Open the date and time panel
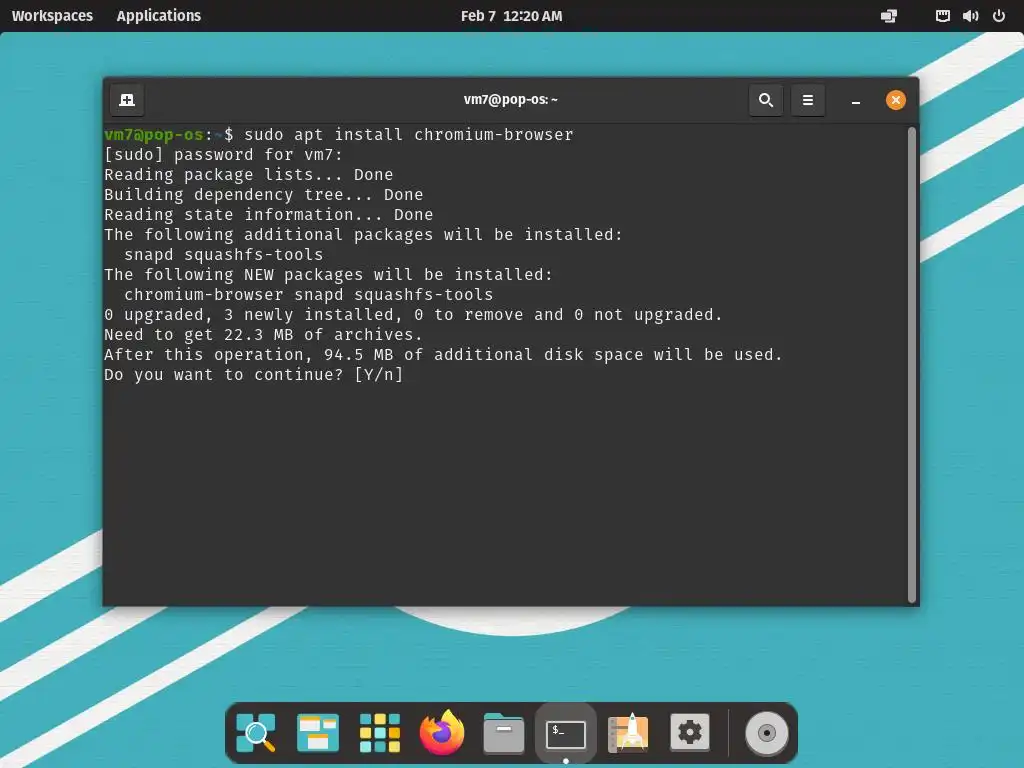1024x768 pixels. 511,16
